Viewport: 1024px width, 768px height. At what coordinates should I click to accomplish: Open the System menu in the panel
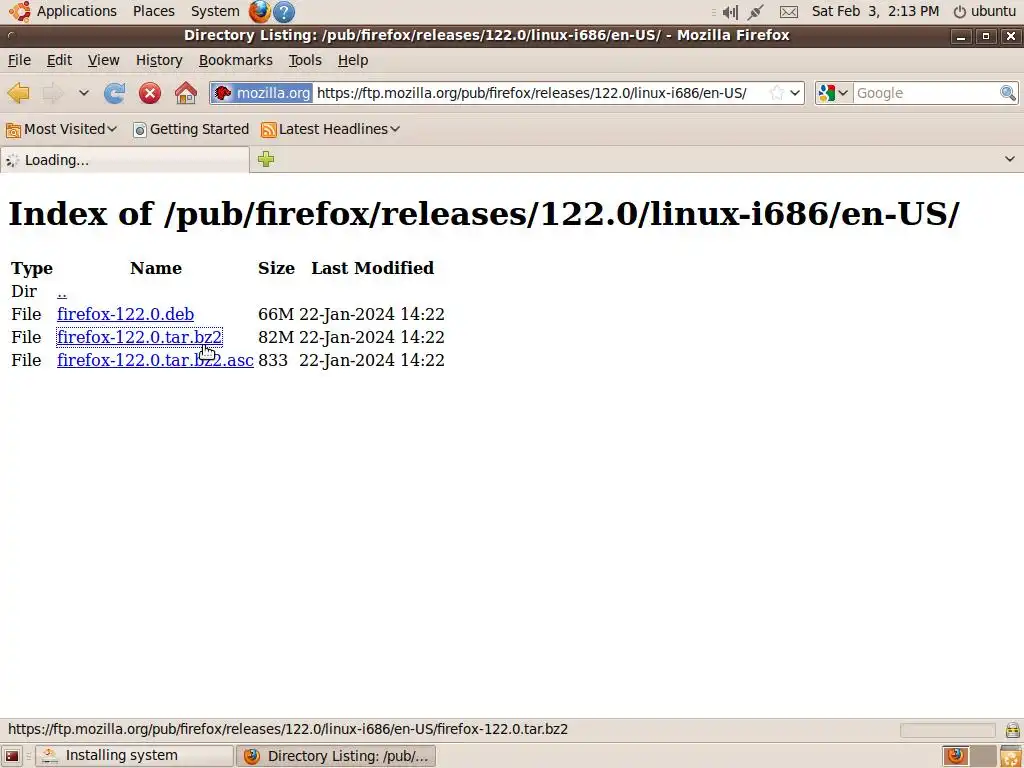coord(215,11)
